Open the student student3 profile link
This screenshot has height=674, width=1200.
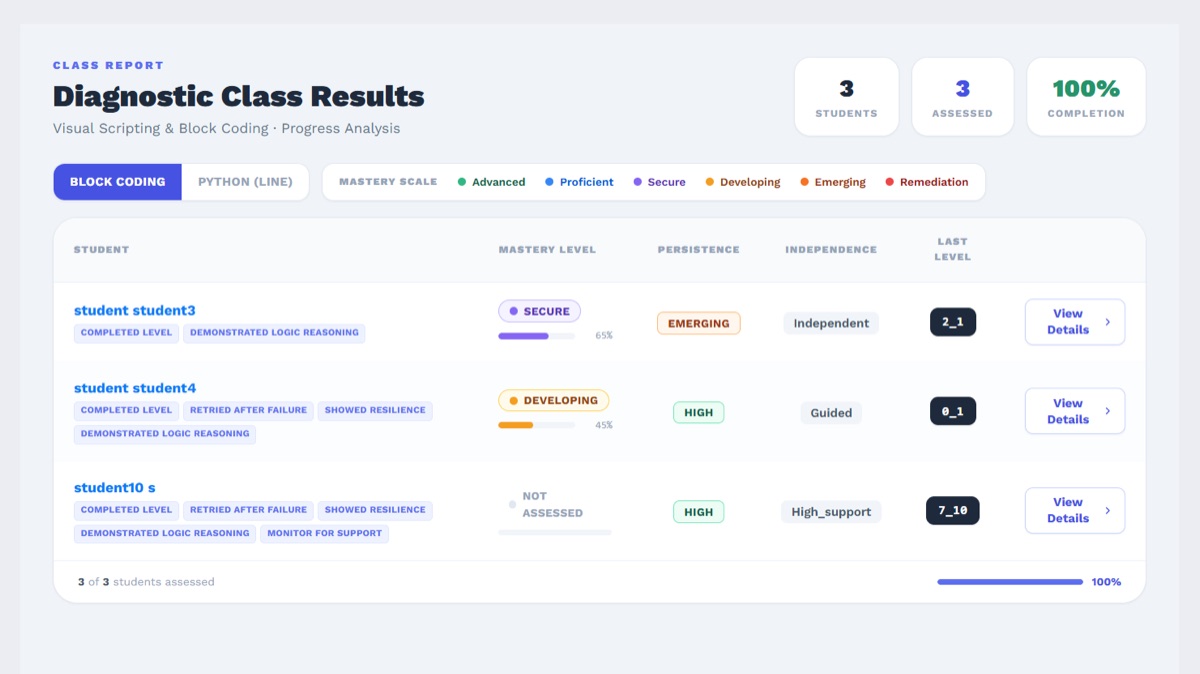click(x=134, y=310)
